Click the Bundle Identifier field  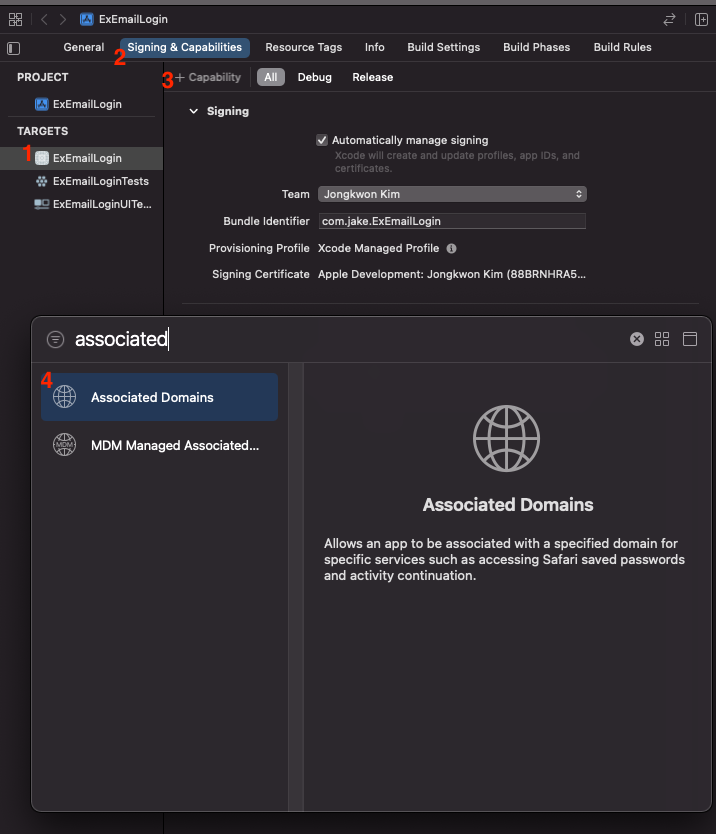coord(452,221)
